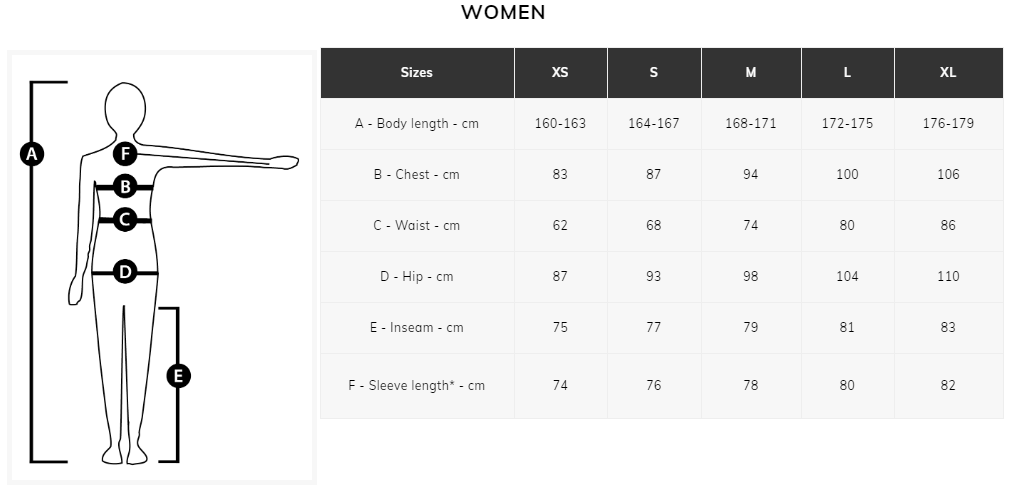Screen dimensions: 1012x492
Task: Select the D hip marker on figure
Action: (124, 271)
